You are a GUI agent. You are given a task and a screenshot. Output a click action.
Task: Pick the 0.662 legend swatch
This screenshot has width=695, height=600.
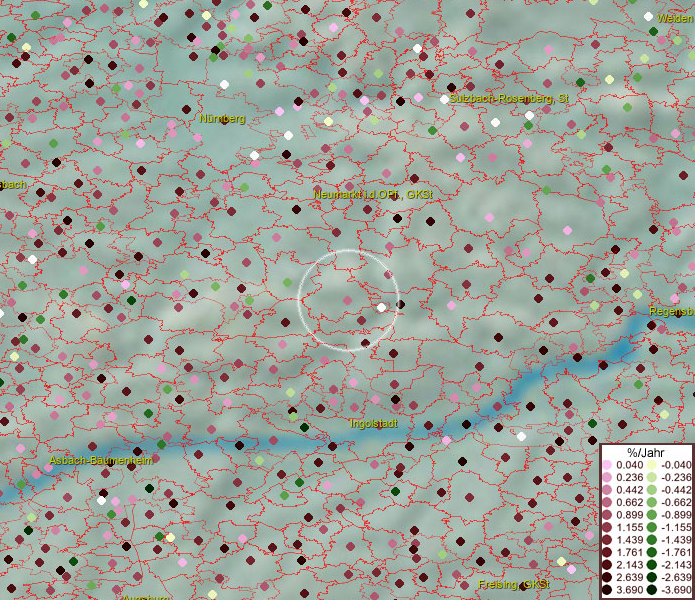[607, 503]
